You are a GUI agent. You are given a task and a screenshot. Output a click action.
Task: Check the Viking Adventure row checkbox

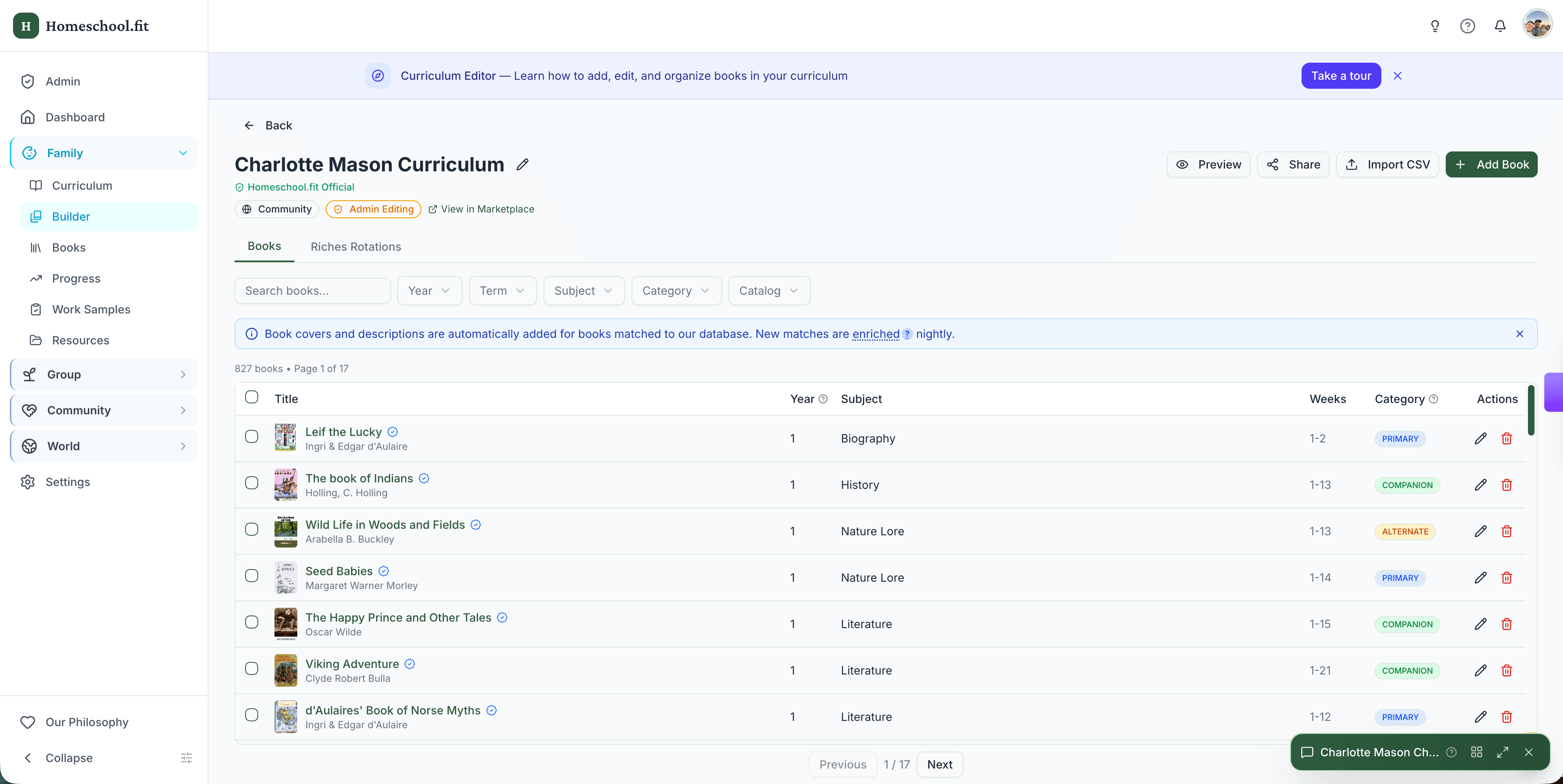251,668
